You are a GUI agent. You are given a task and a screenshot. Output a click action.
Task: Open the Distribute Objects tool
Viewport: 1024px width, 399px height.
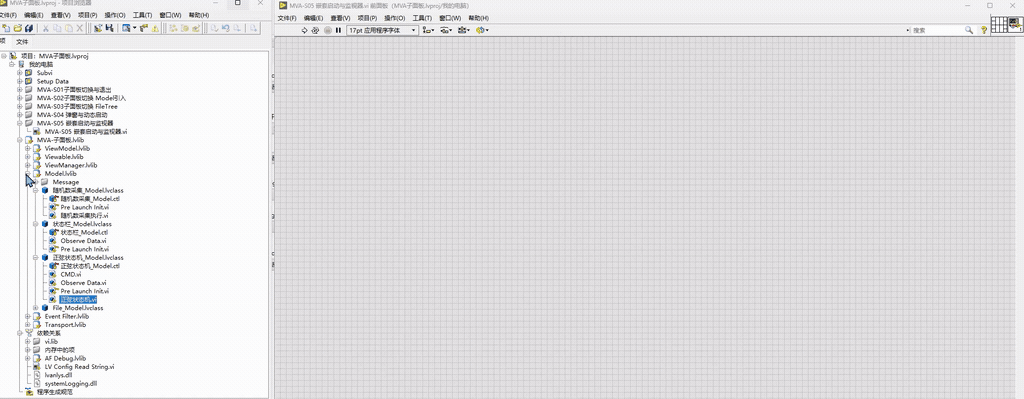coord(446,30)
